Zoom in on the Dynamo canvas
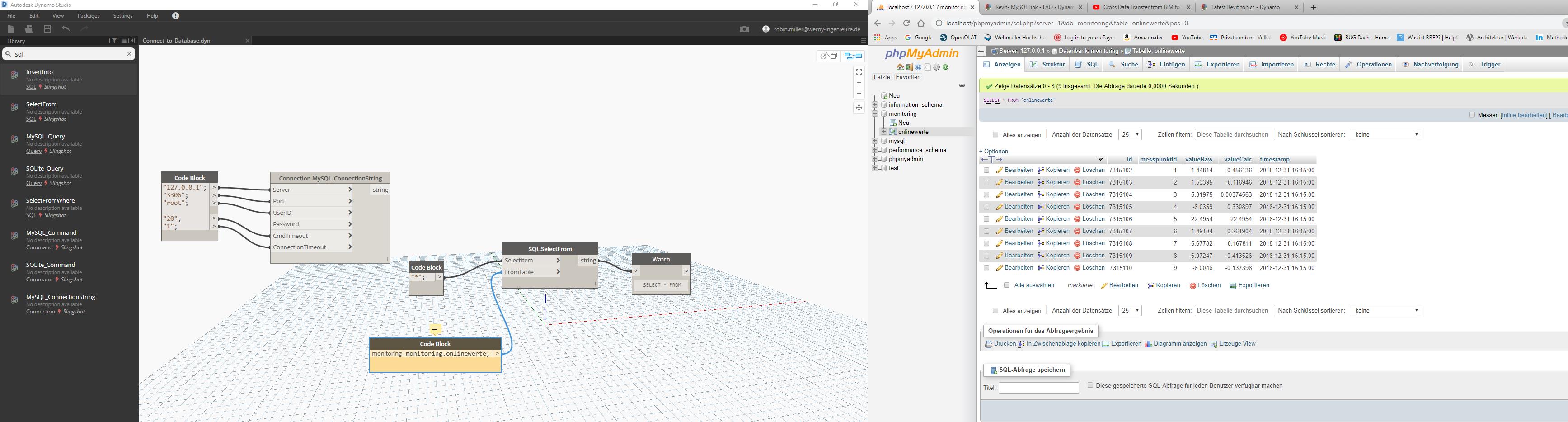Viewport: 1568px width, 422px height. point(859,83)
